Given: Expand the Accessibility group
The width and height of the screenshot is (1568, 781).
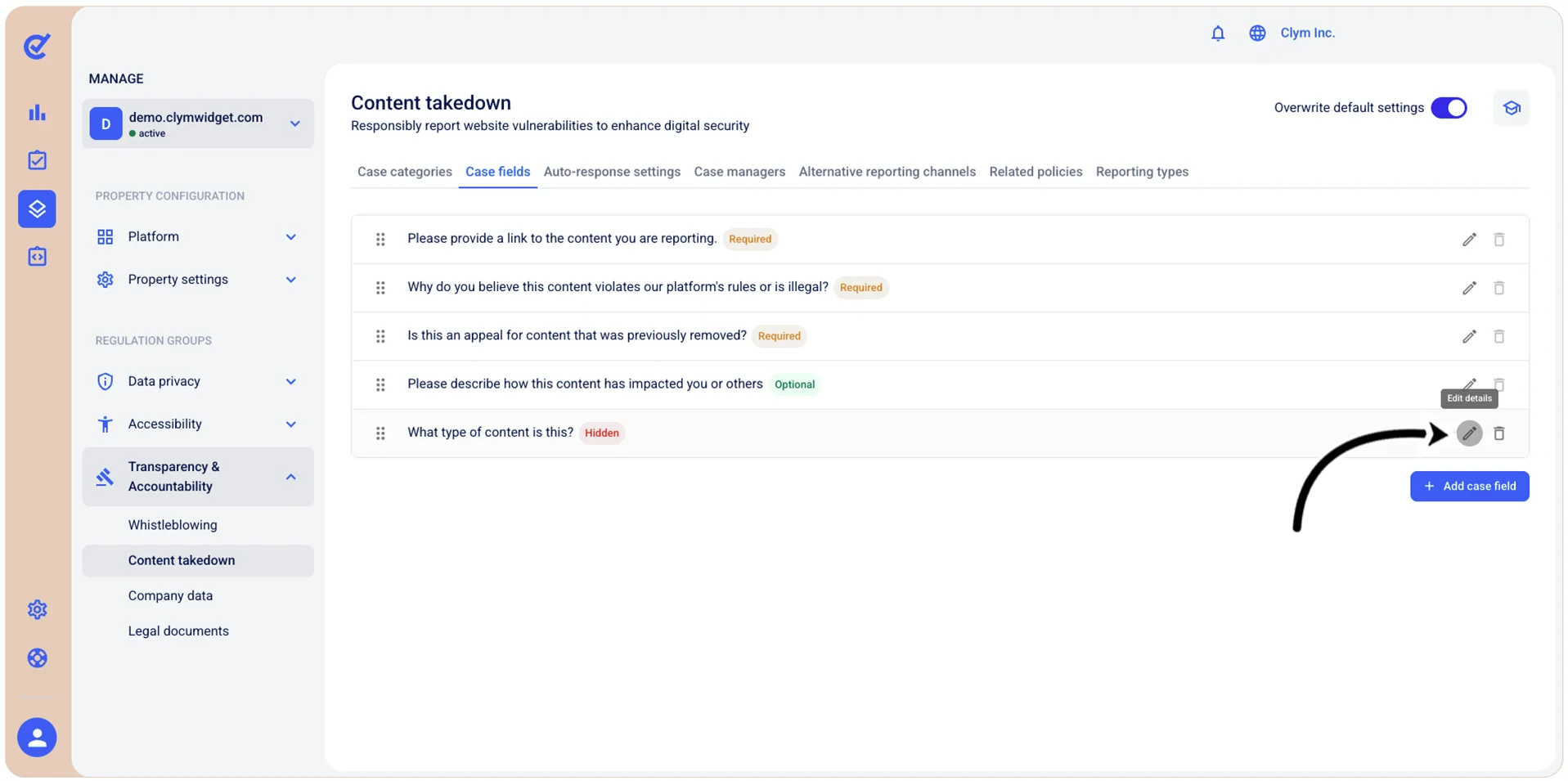Looking at the screenshot, I should [x=197, y=424].
